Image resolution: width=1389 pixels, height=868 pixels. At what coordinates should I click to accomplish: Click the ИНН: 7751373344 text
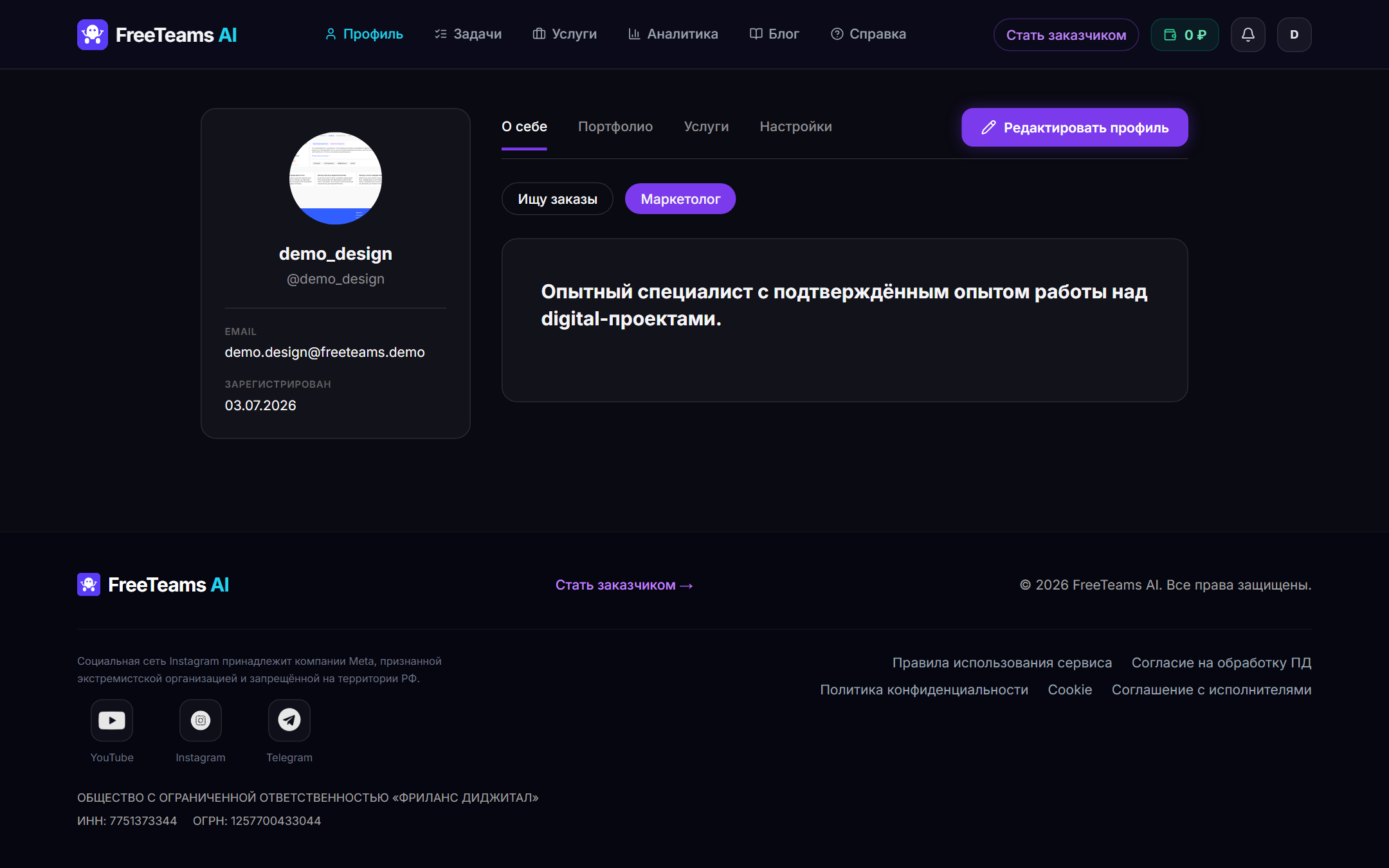pos(127,821)
